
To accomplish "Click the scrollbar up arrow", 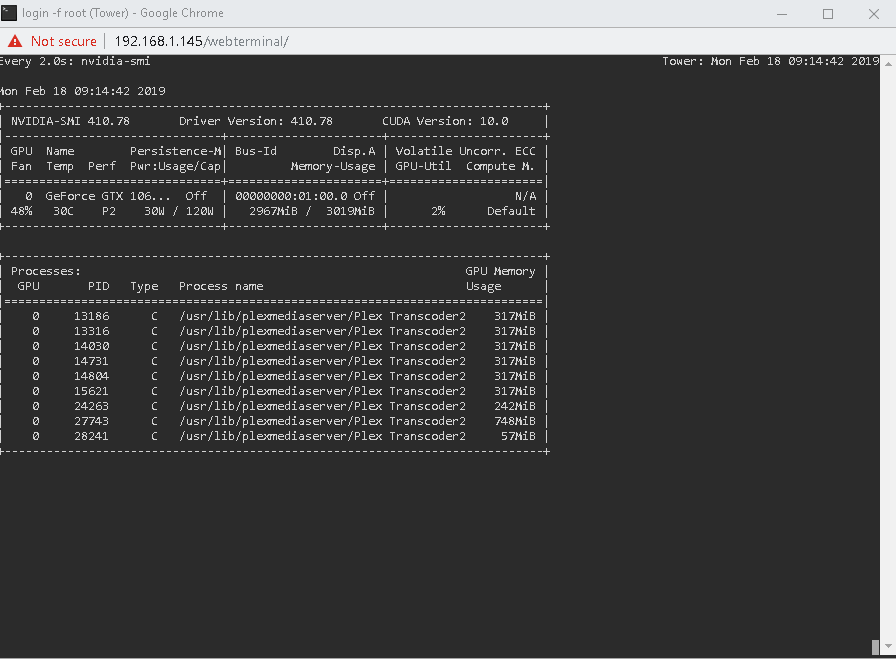I will click(888, 62).
